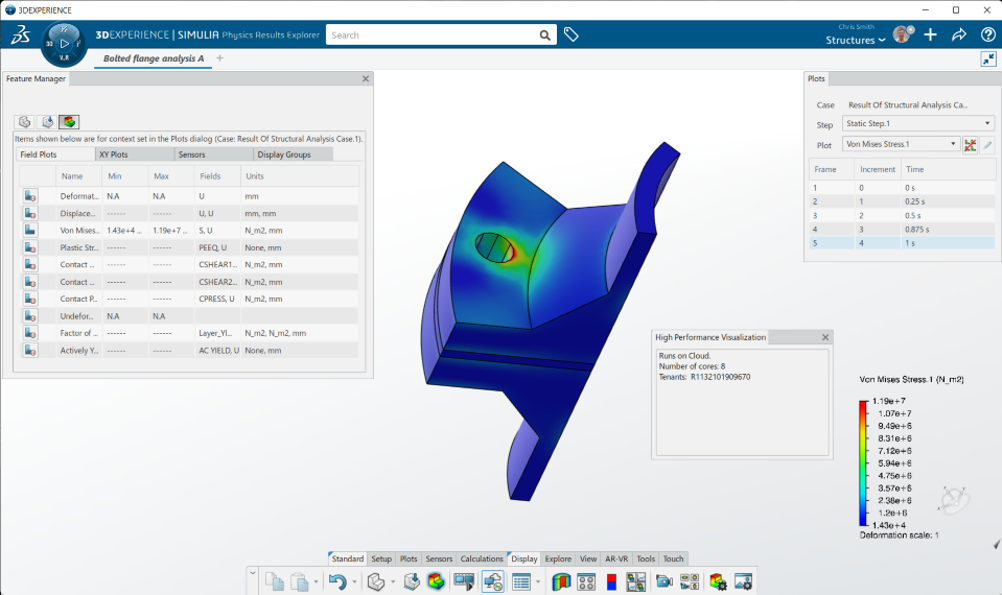Toggle the Factor of safety row icon
1002x595 pixels.
(x=30, y=333)
